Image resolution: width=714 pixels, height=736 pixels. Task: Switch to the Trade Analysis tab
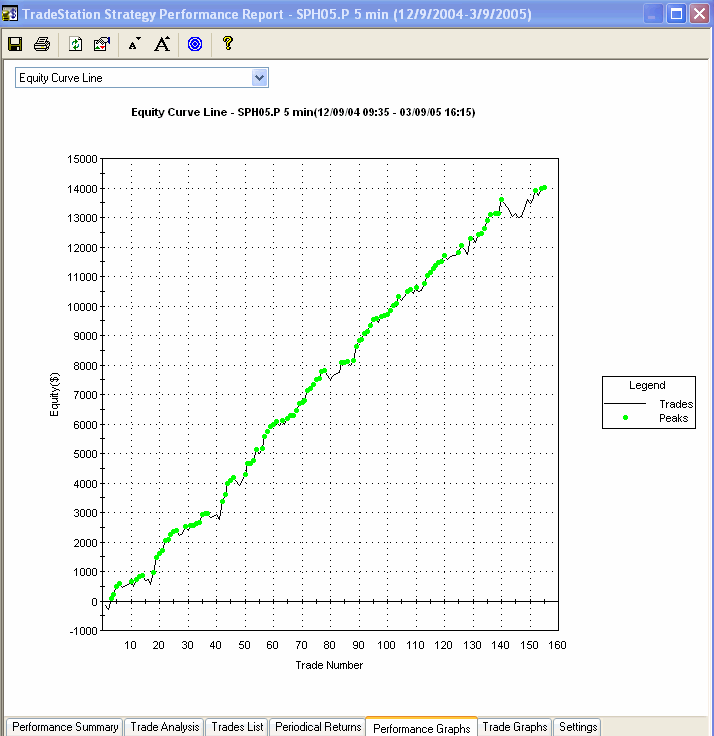tap(164, 727)
